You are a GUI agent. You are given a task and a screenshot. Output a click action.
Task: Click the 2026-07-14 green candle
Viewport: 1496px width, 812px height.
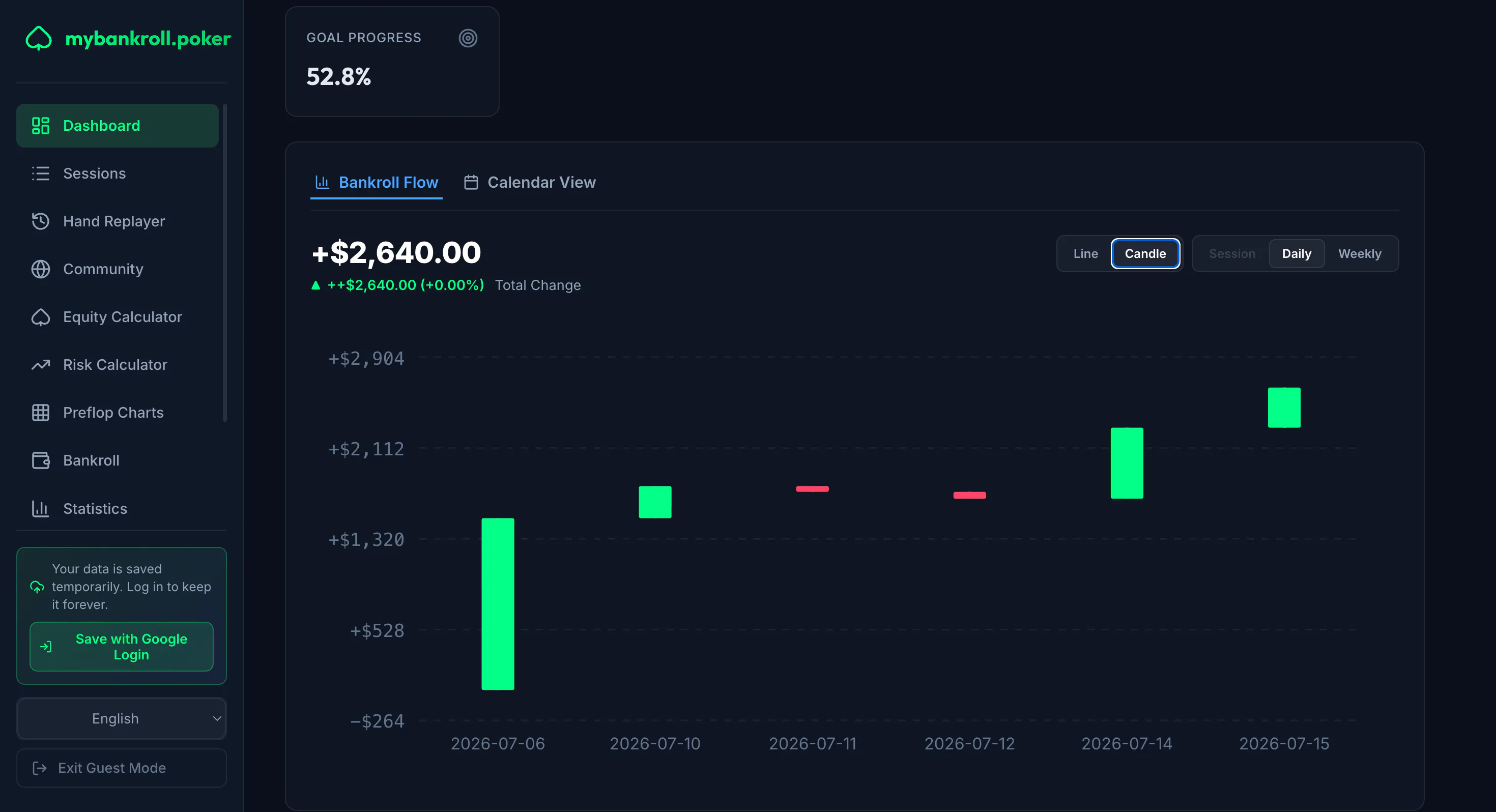click(1127, 463)
